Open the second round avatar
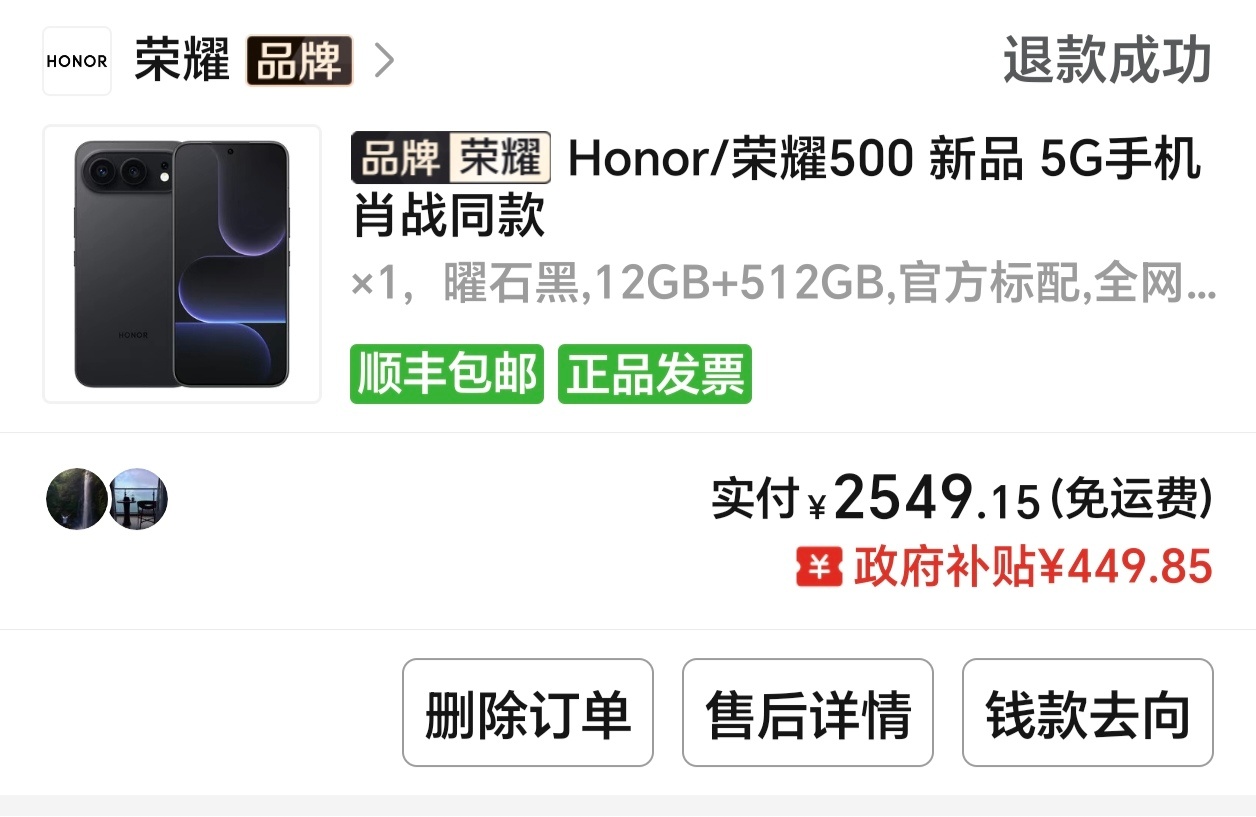The image size is (1256, 817). coord(138,499)
